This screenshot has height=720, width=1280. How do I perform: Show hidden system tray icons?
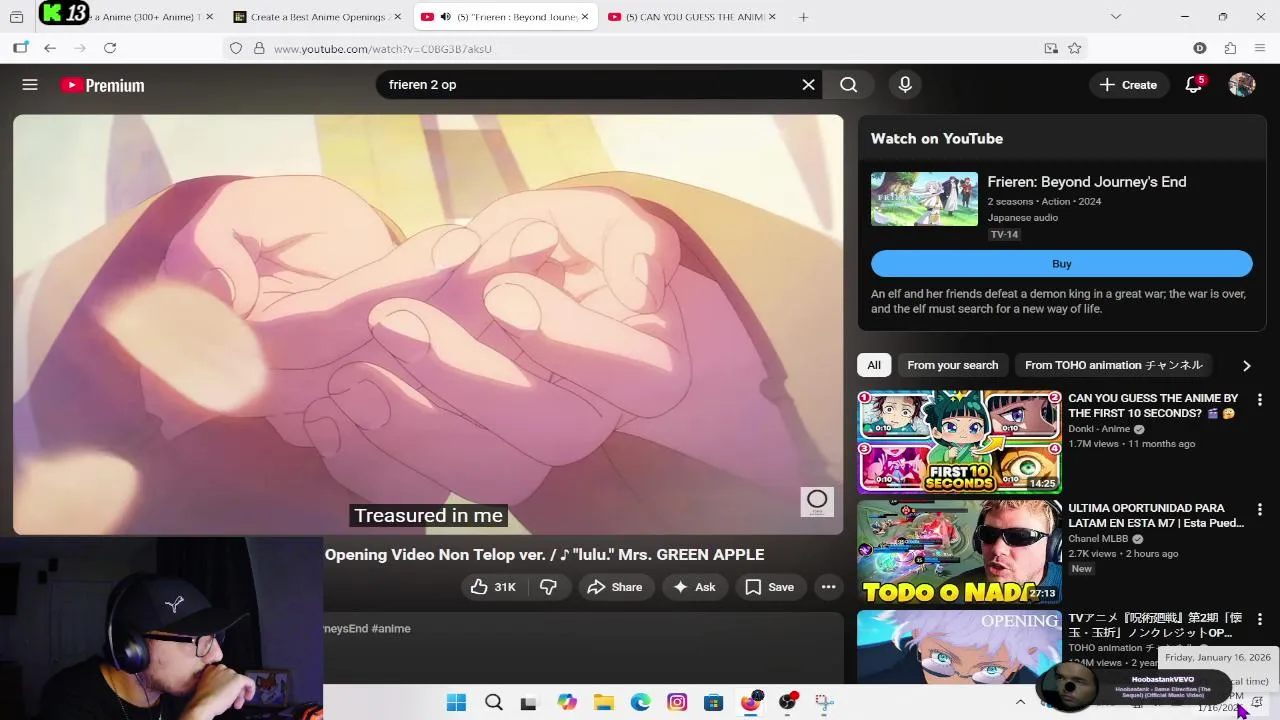click(x=1020, y=702)
